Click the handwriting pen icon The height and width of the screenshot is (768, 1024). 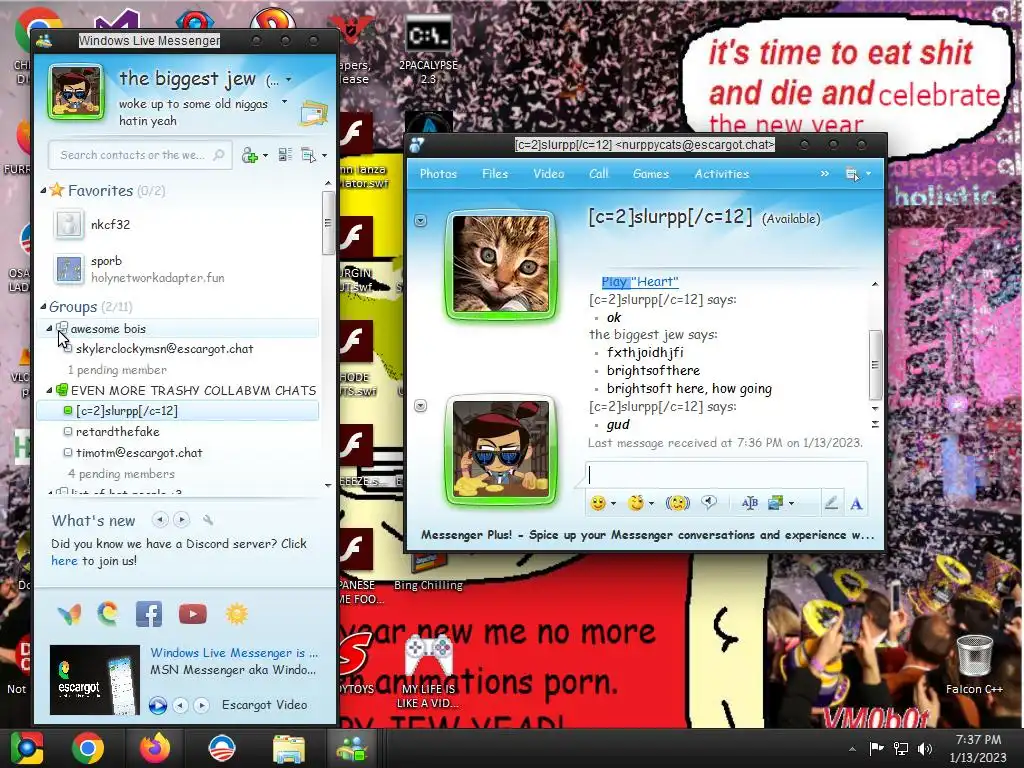tap(831, 503)
